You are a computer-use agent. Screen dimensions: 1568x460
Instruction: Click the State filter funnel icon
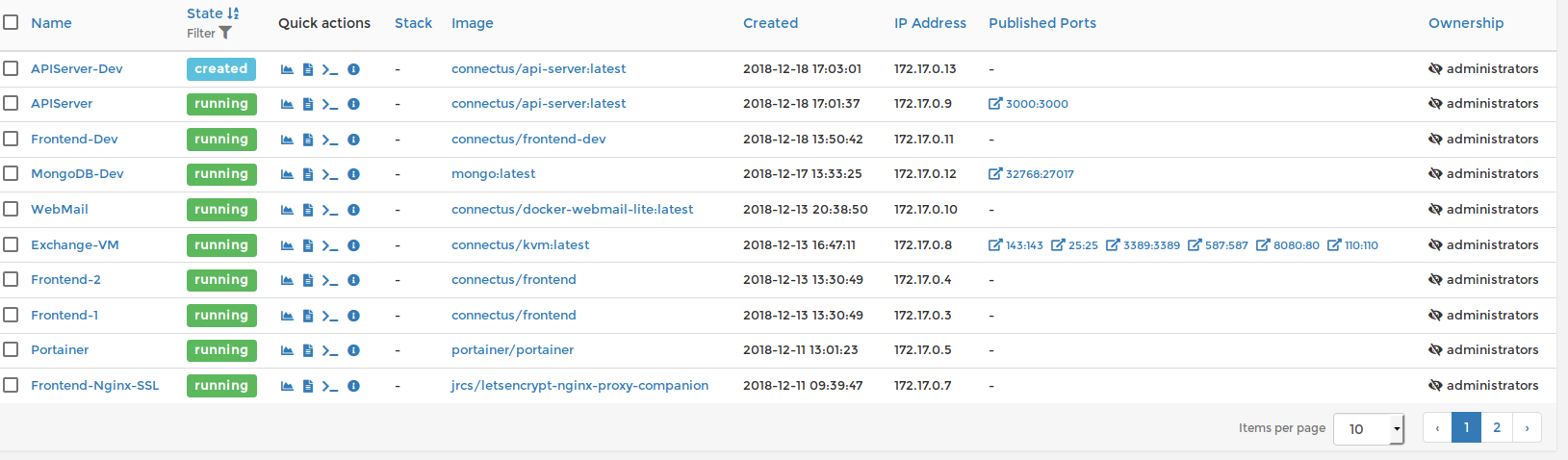point(225,34)
